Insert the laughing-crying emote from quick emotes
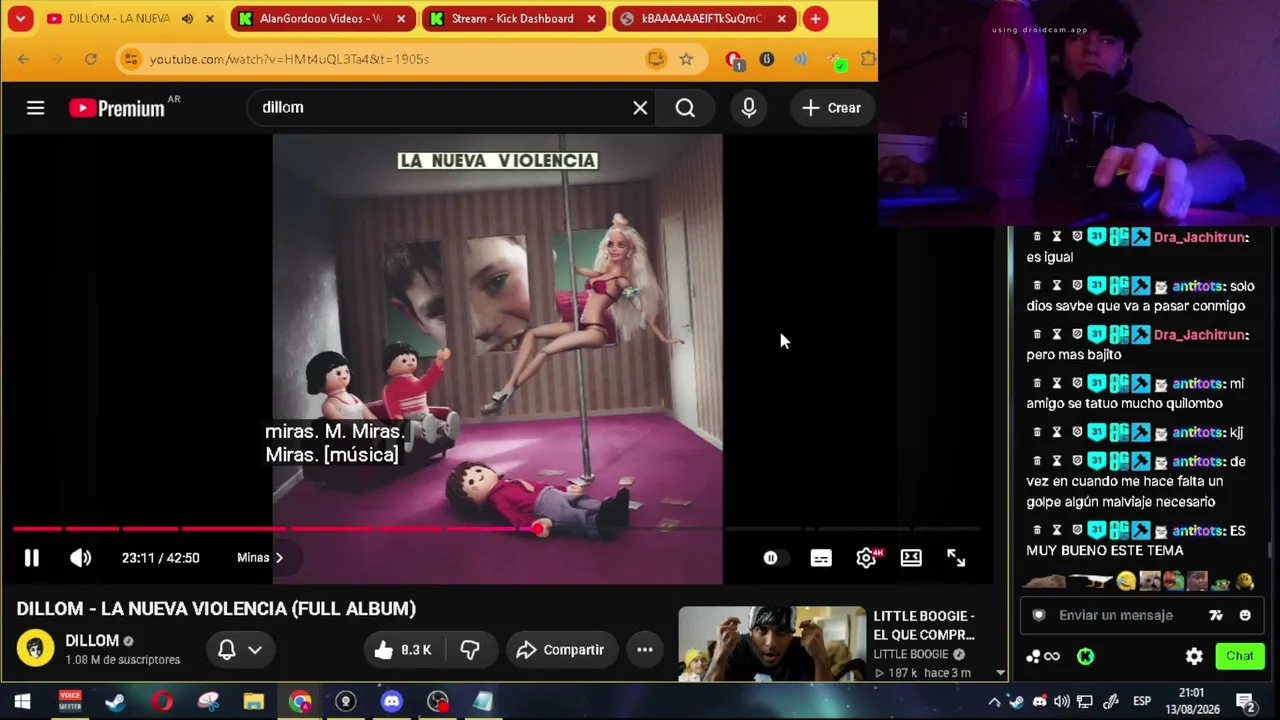The width and height of the screenshot is (1280, 720). (x=1126, y=581)
